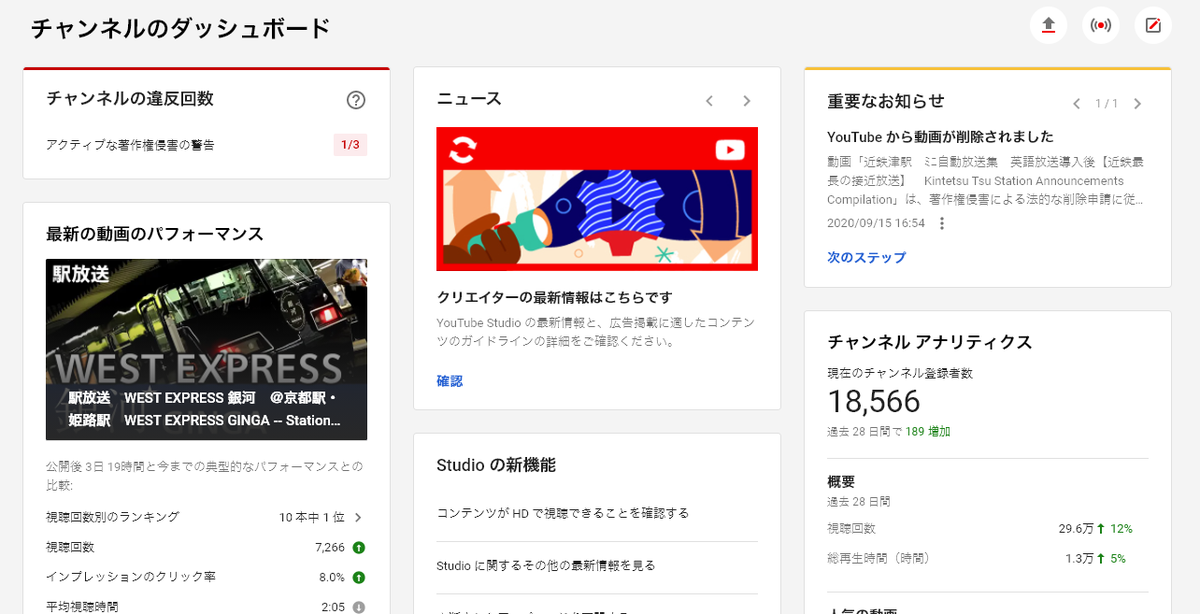This screenshot has height=614, width=1200.
Task: Click the upload video icon
Action: pyautogui.click(x=1048, y=25)
